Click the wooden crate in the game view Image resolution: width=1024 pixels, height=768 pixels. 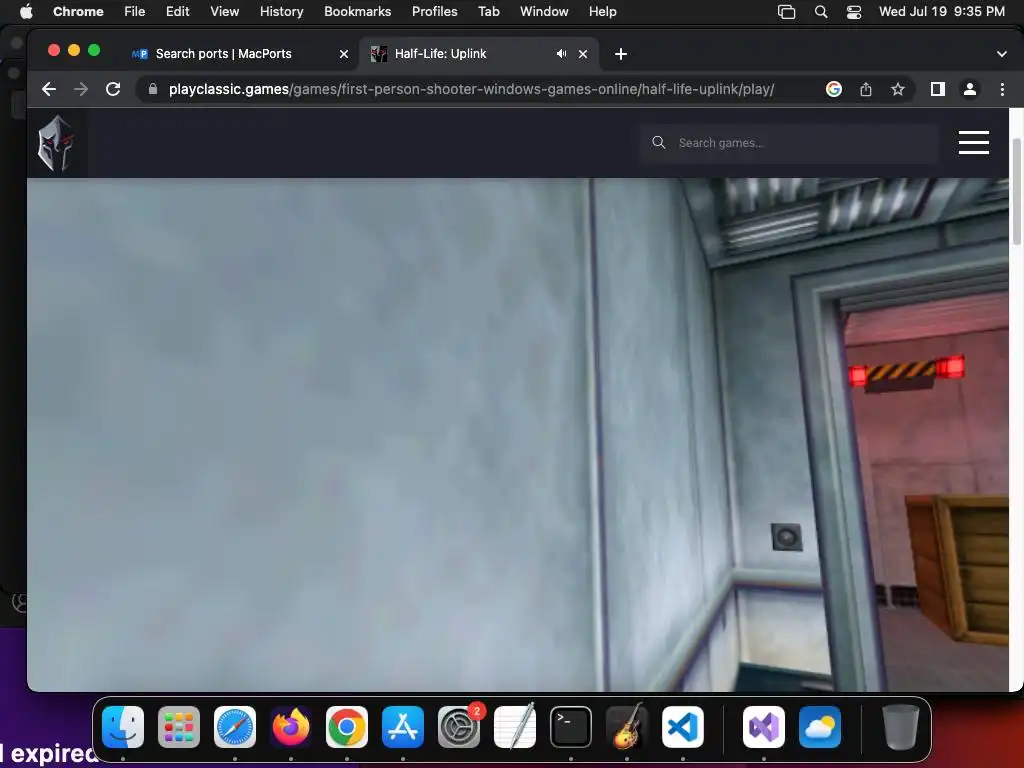[958, 568]
